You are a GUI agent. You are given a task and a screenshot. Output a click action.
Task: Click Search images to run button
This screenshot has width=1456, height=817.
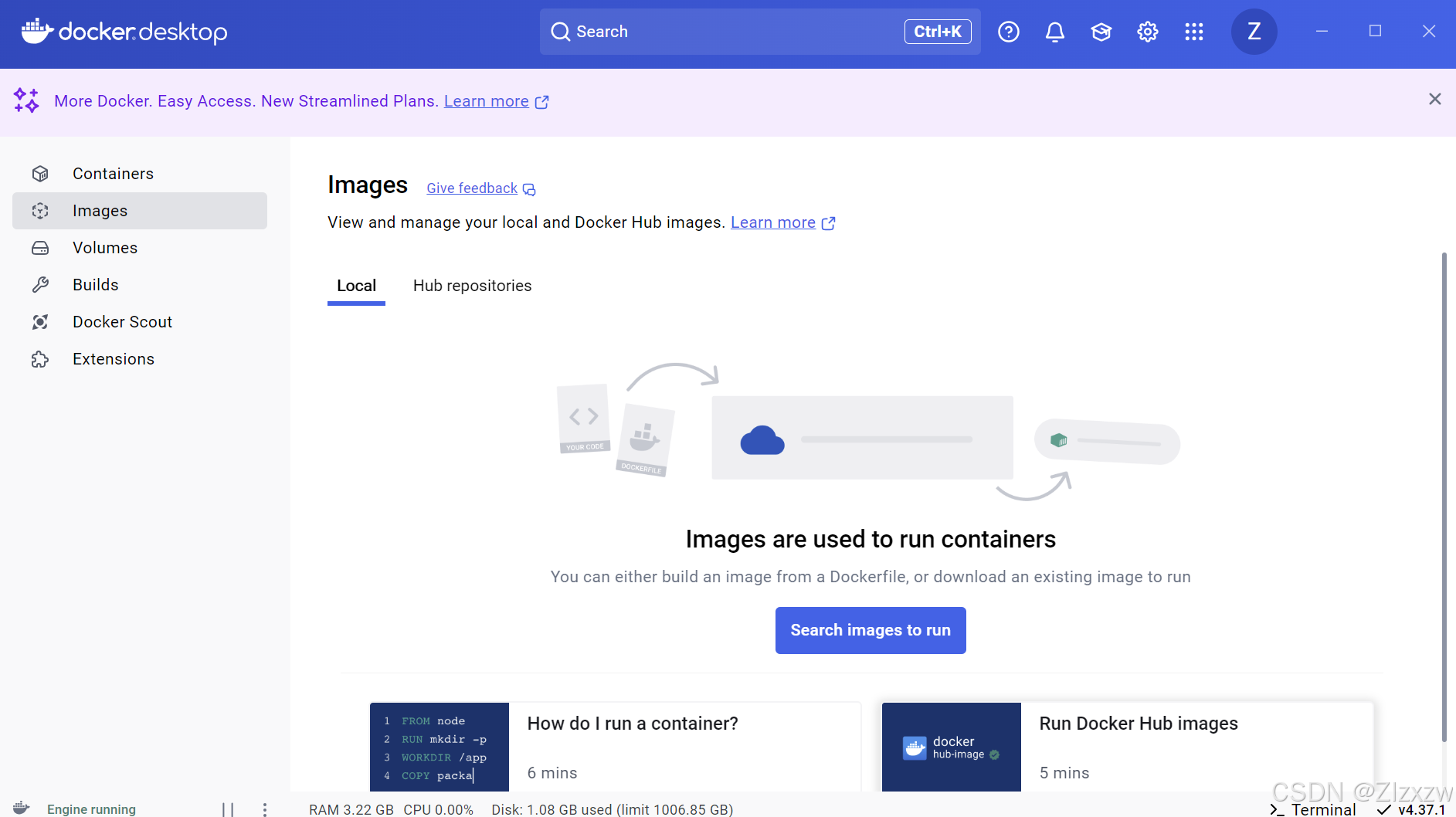pyautogui.click(x=871, y=630)
